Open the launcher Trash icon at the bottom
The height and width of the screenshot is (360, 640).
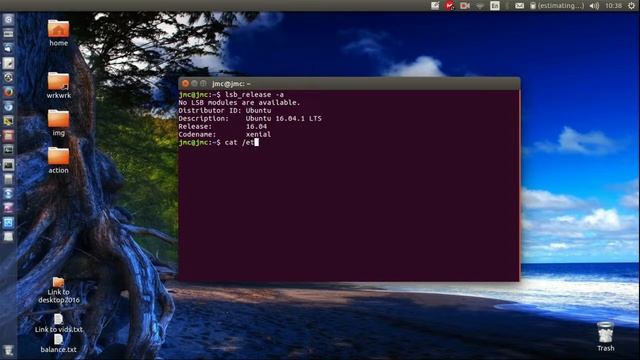tap(8, 350)
